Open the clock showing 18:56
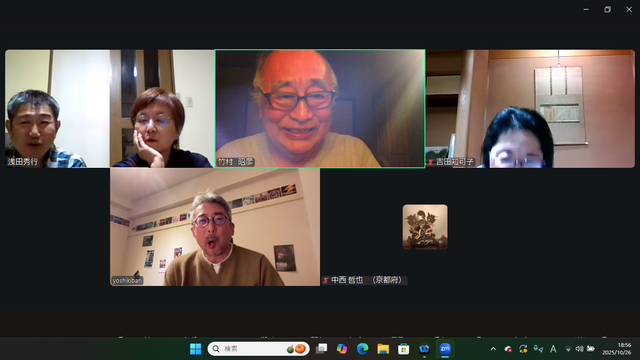 point(617,349)
